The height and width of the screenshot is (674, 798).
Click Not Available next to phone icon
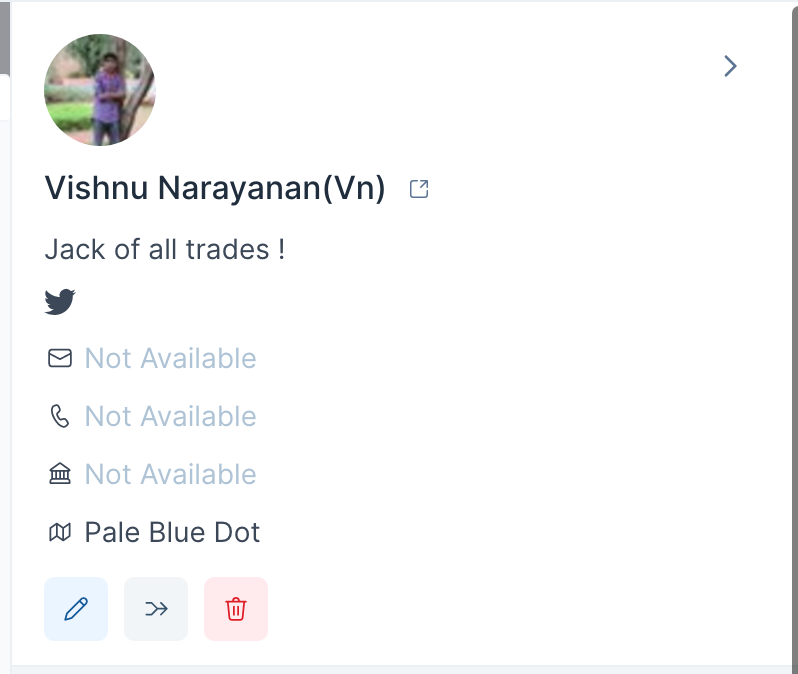point(170,416)
